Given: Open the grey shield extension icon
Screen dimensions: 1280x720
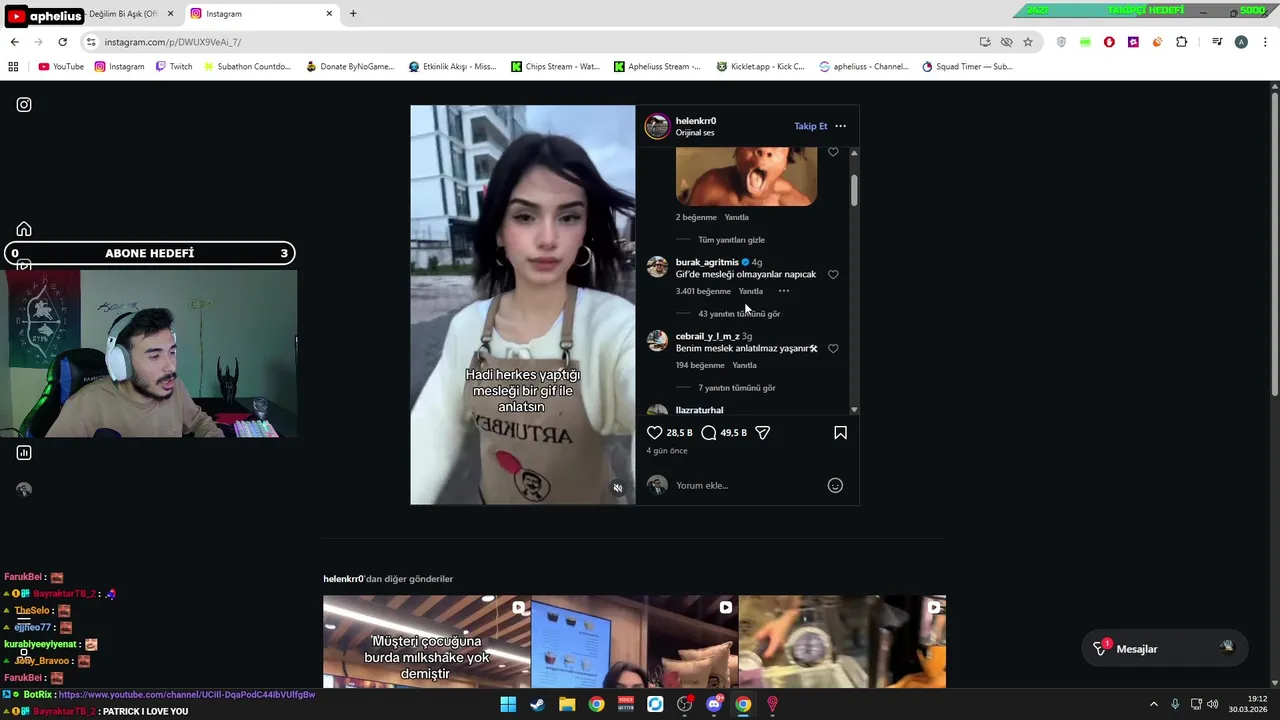Looking at the screenshot, I should pos(1061,42).
